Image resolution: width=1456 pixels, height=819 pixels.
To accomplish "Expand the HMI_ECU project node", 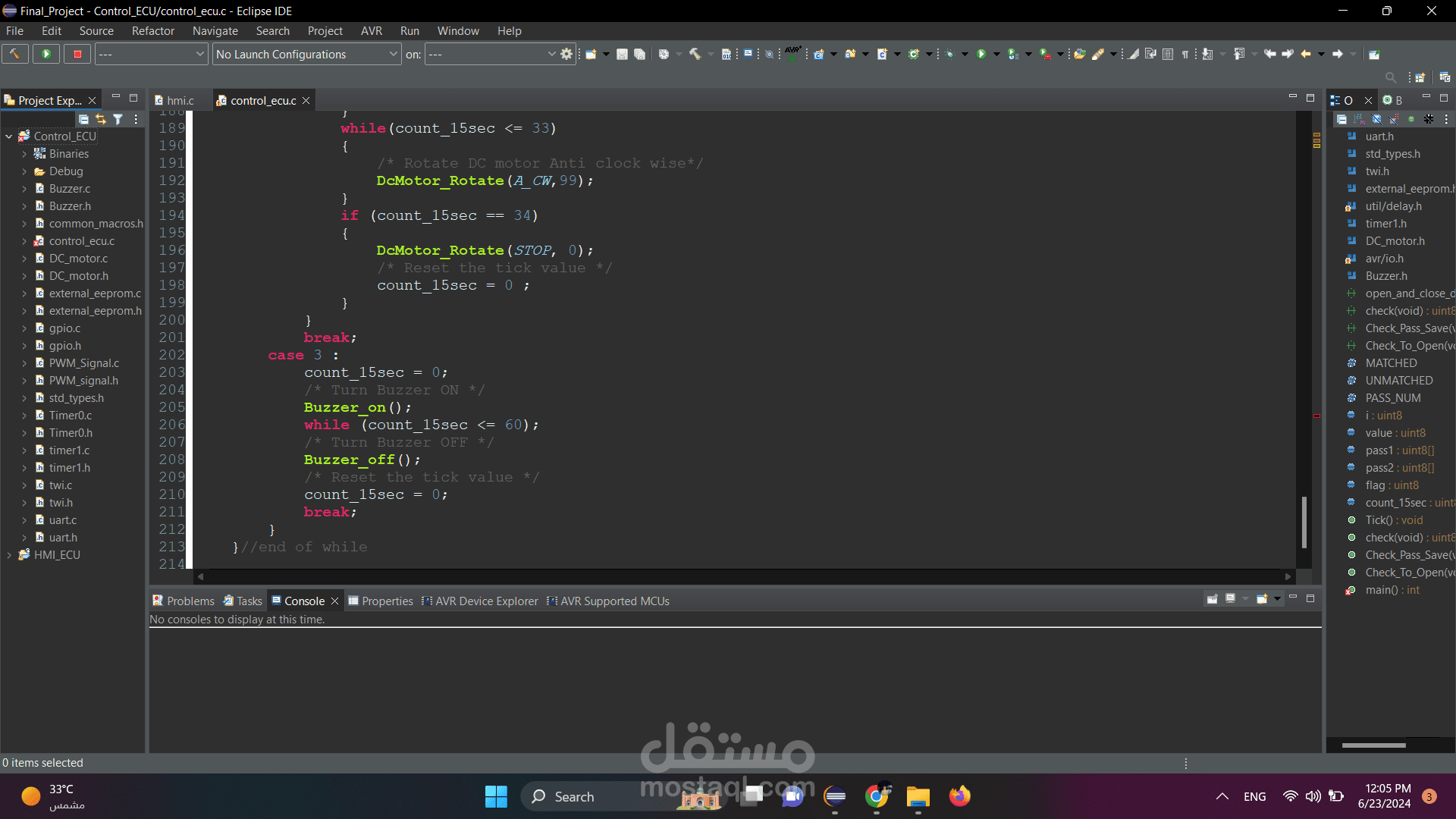I will click(8, 555).
